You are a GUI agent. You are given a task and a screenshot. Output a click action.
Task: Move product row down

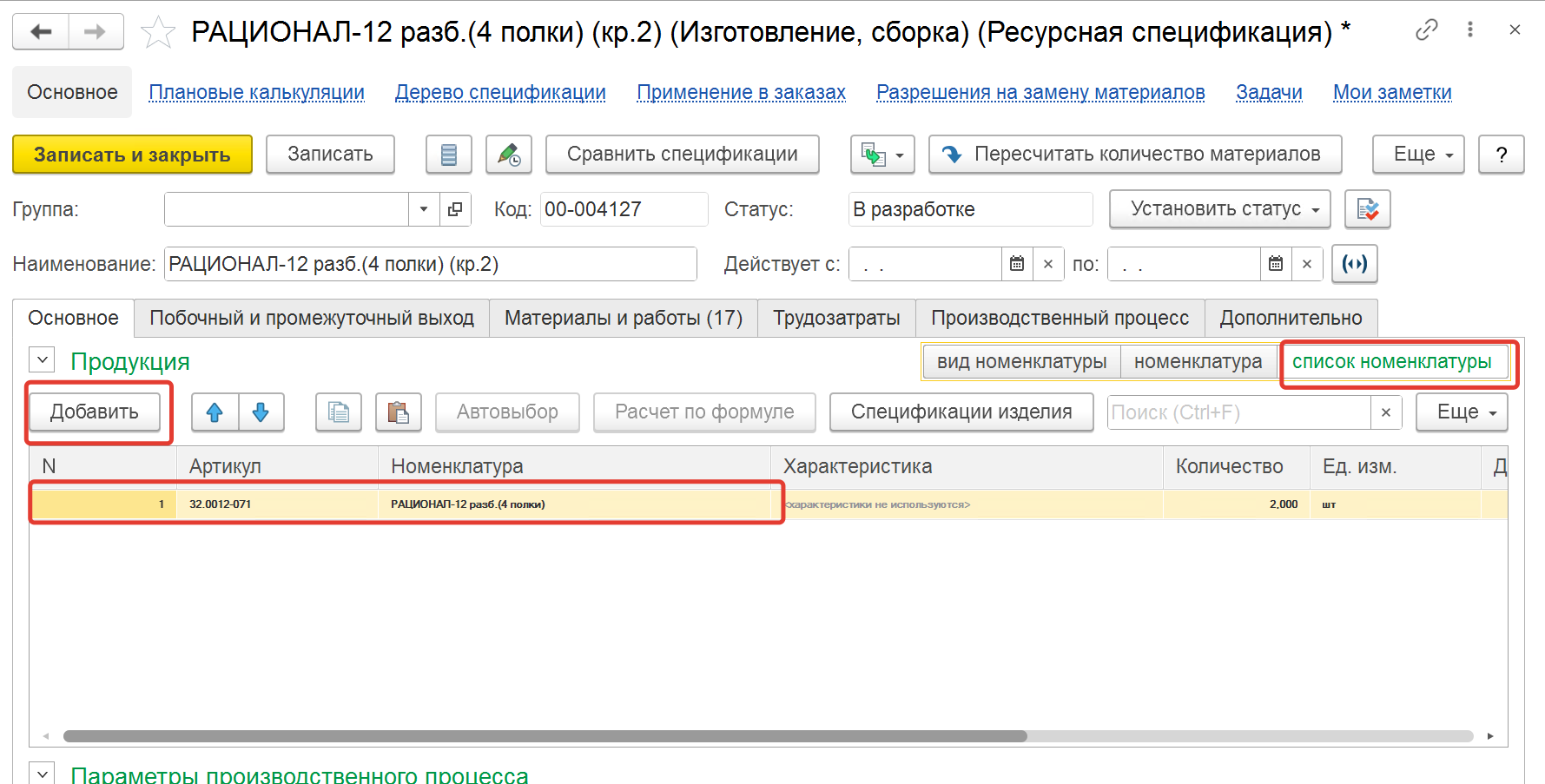(x=261, y=412)
